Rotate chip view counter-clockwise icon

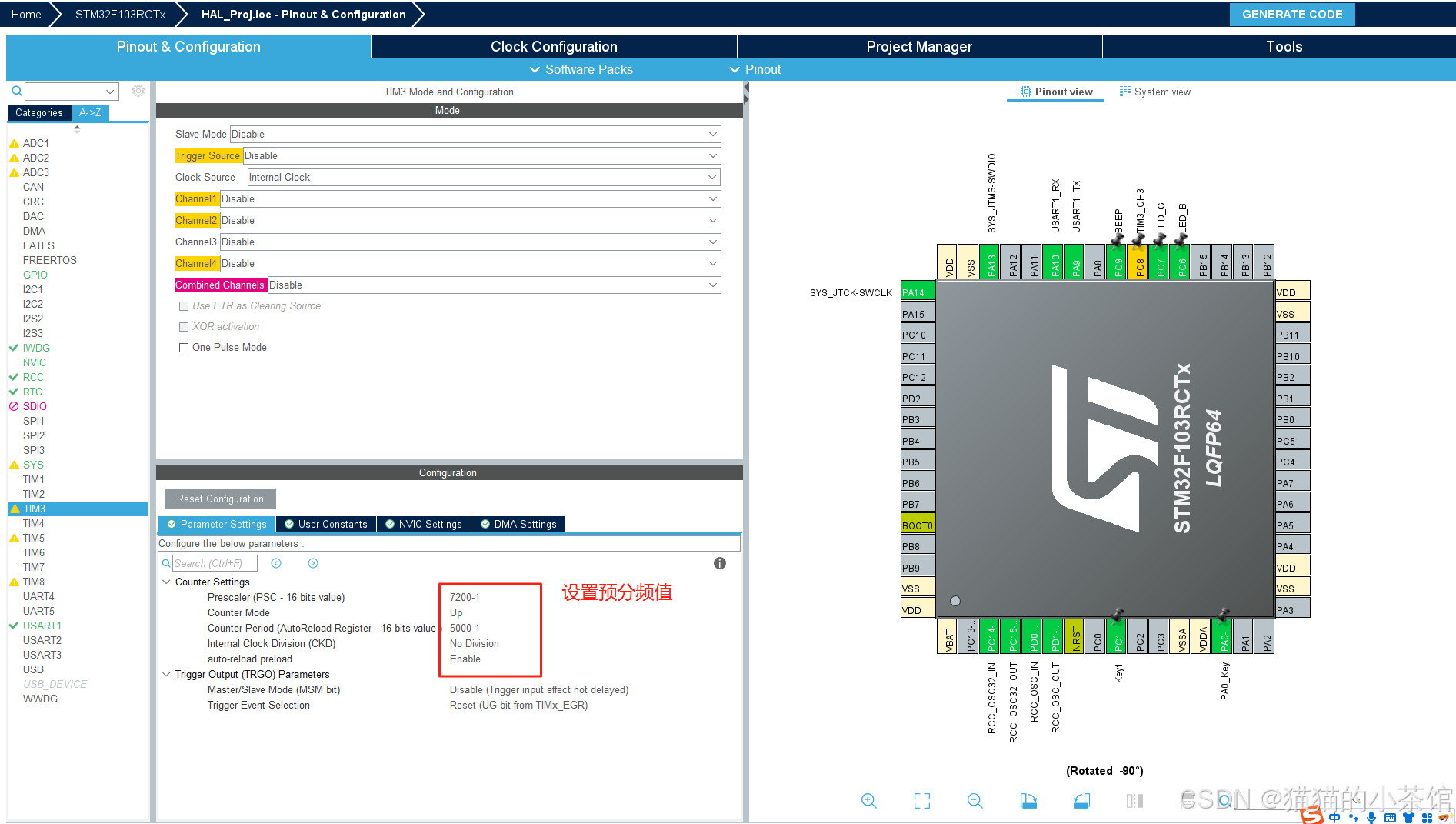tap(1081, 801)
